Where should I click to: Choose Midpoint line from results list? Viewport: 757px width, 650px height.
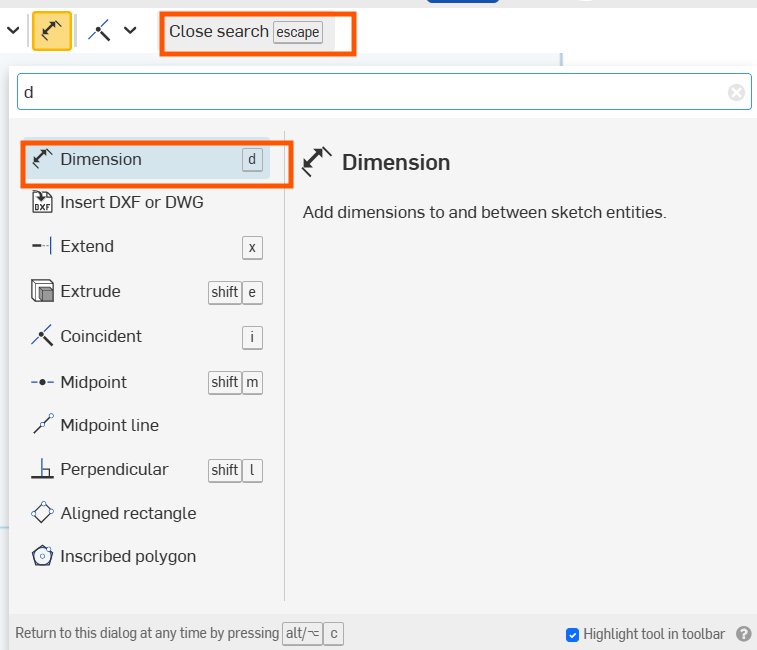(x=109, y=425)
